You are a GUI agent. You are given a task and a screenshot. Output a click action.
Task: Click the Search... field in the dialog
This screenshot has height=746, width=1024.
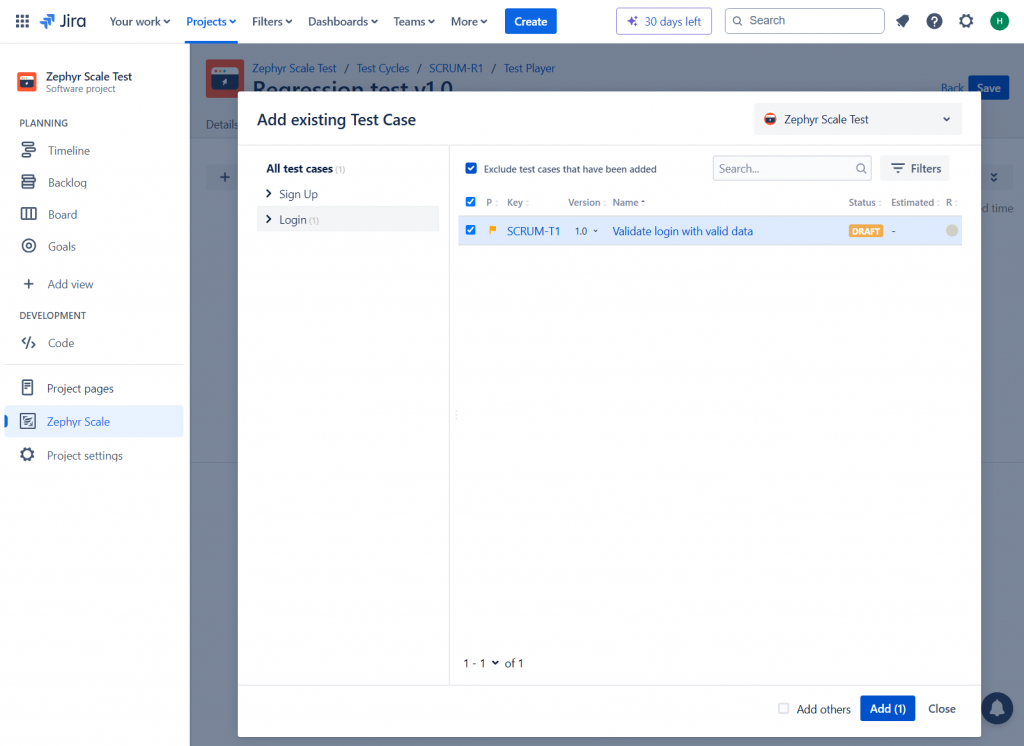coord(792,169)
